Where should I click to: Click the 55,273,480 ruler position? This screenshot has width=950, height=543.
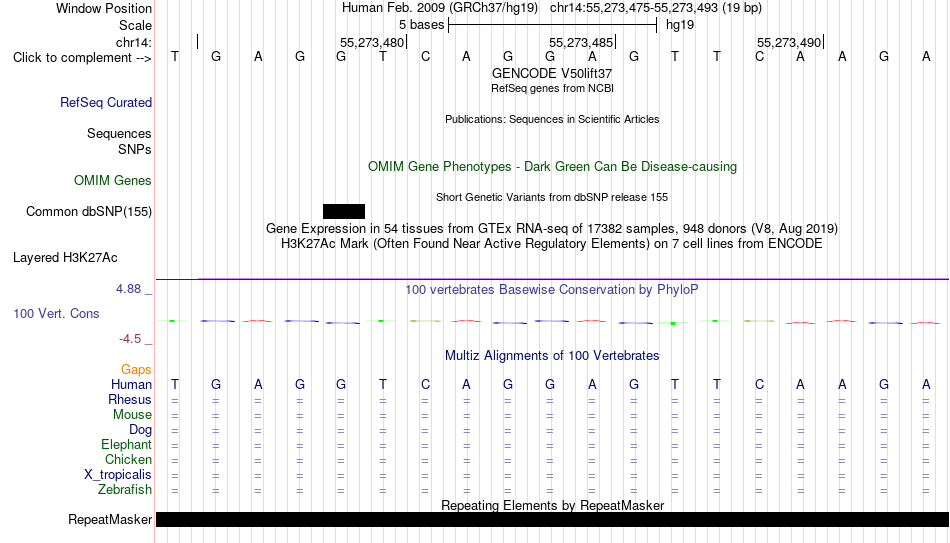click(372, 42)
